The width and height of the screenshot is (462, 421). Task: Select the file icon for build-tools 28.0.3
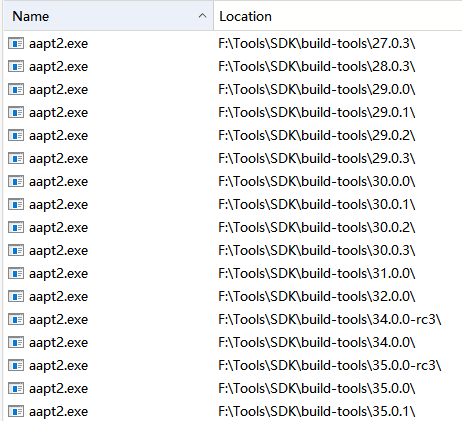16,66
